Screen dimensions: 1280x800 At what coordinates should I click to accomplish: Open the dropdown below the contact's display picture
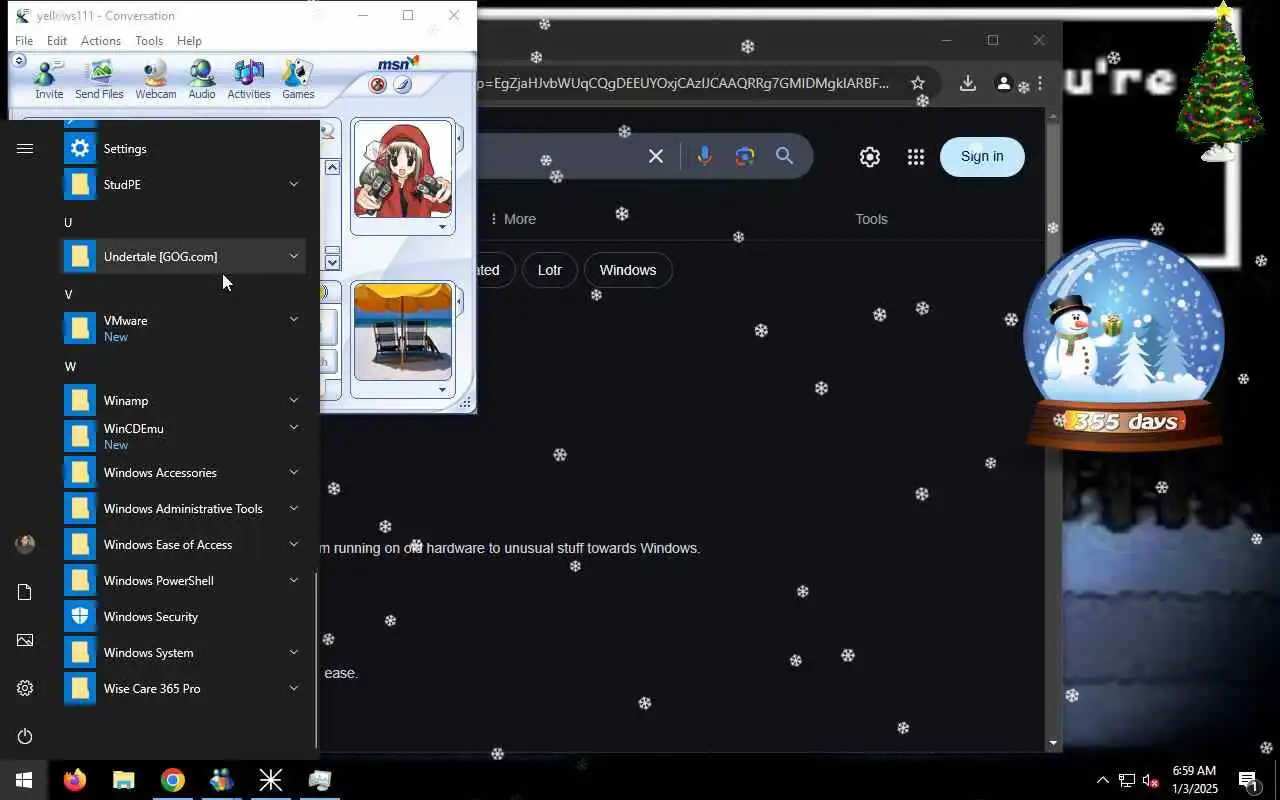(442, 227)
